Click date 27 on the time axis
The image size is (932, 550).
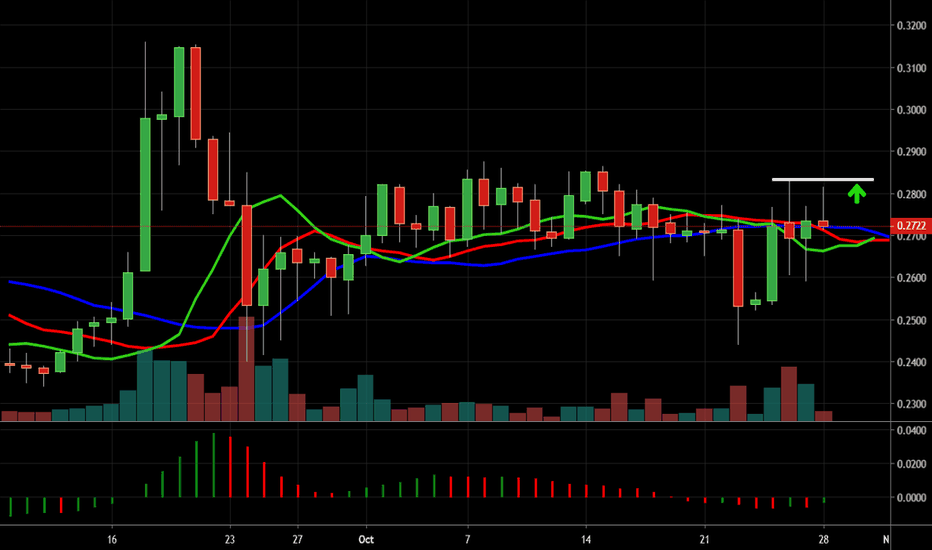298,540
